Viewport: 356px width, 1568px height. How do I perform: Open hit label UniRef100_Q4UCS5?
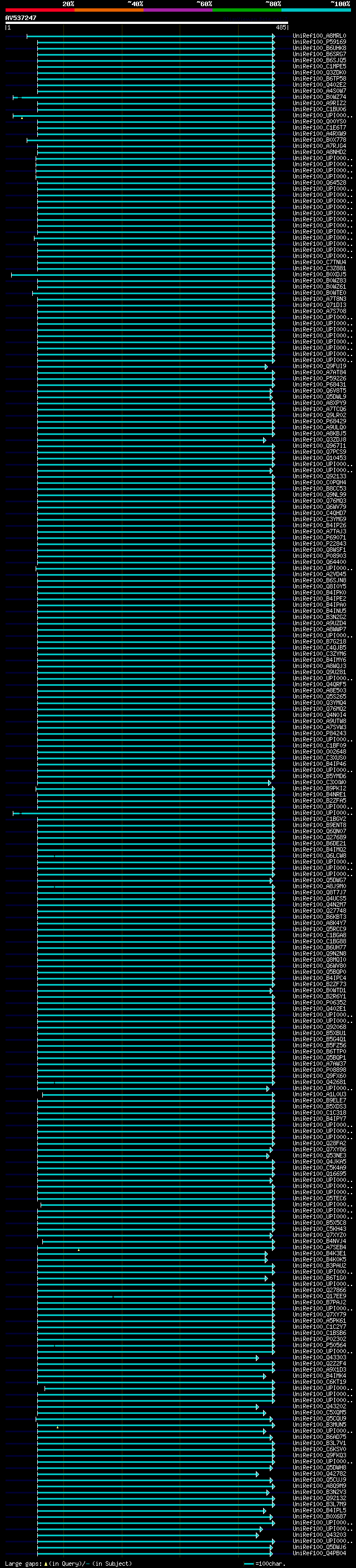(x=319, y=898)
